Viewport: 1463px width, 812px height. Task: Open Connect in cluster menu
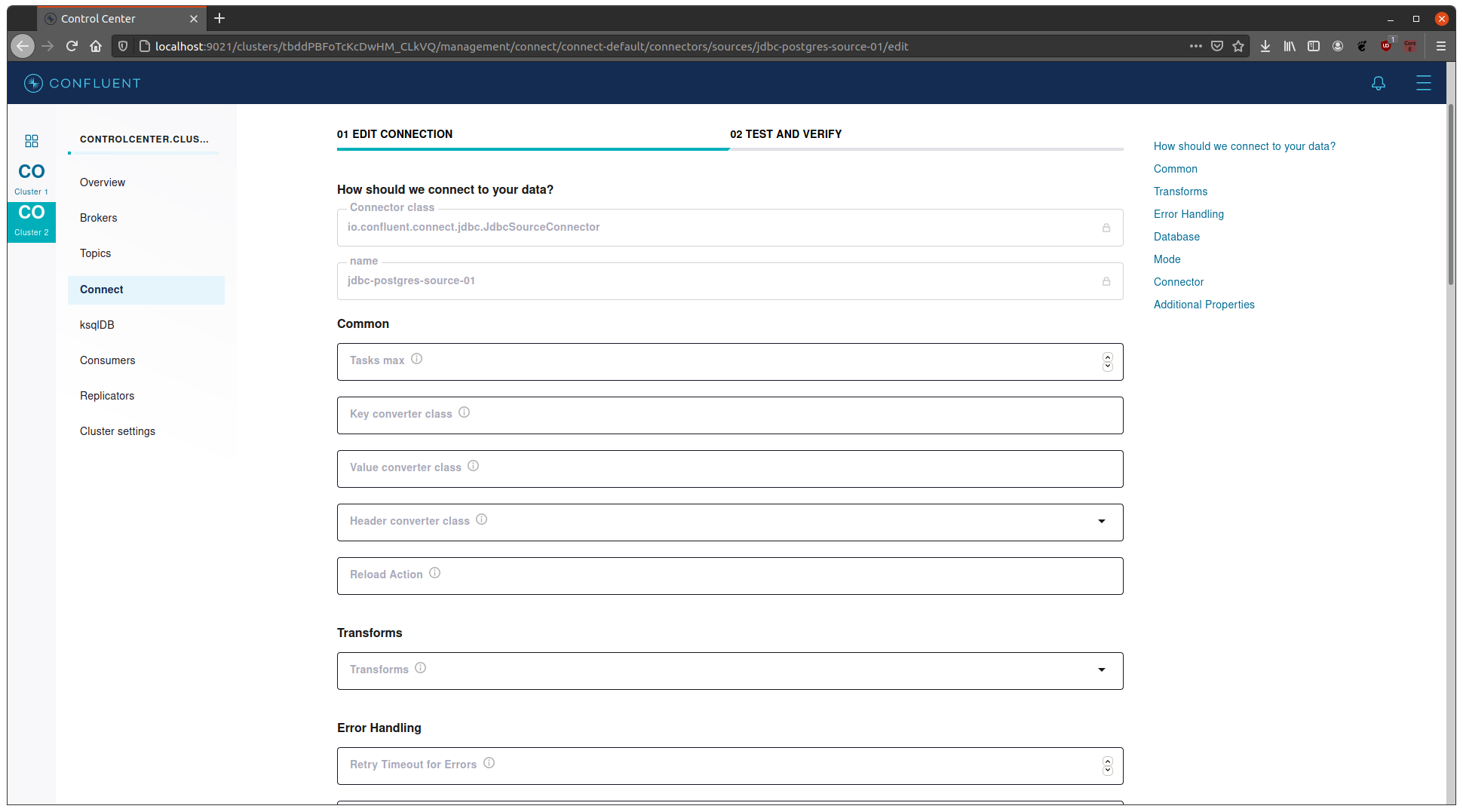coord(146,290)
